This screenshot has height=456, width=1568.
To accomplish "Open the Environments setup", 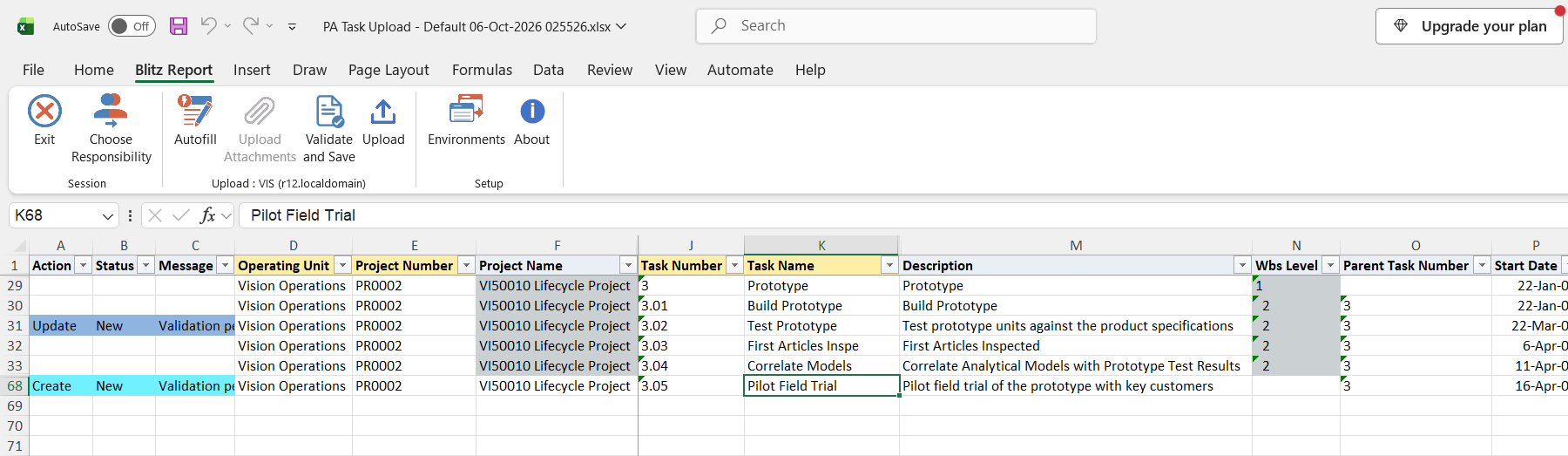I will coord(466,120).
